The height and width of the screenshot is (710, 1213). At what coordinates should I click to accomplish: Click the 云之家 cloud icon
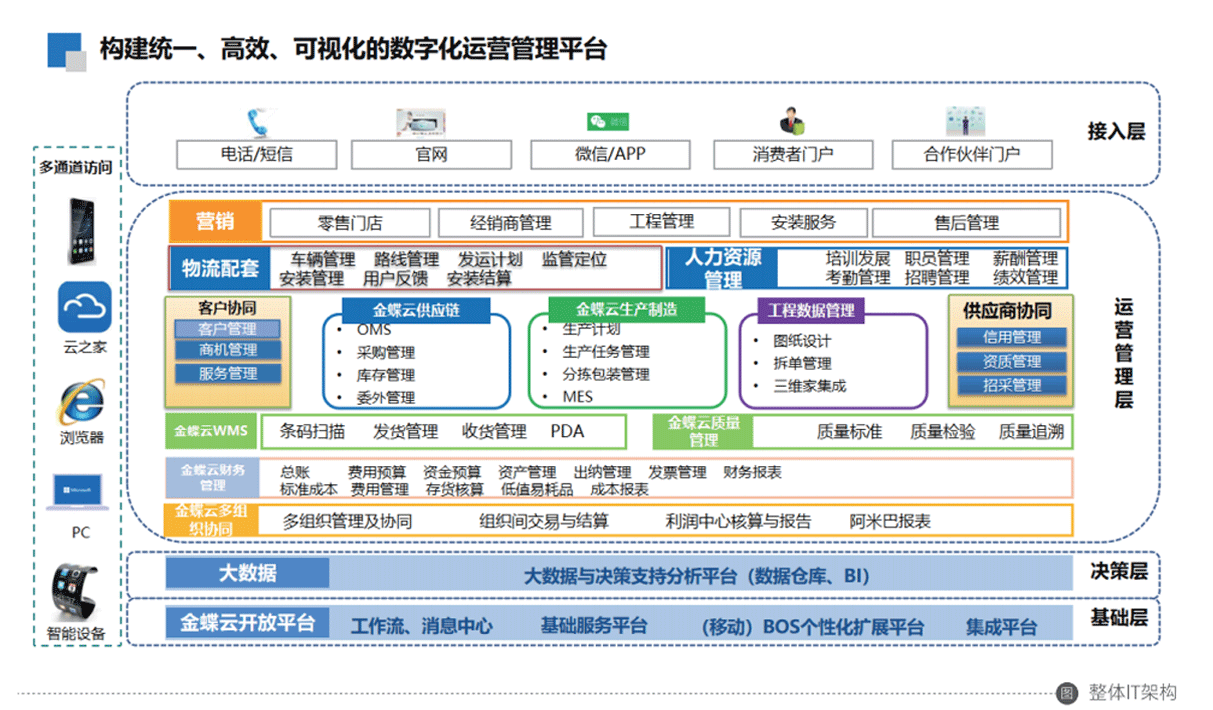coord(84,307)
